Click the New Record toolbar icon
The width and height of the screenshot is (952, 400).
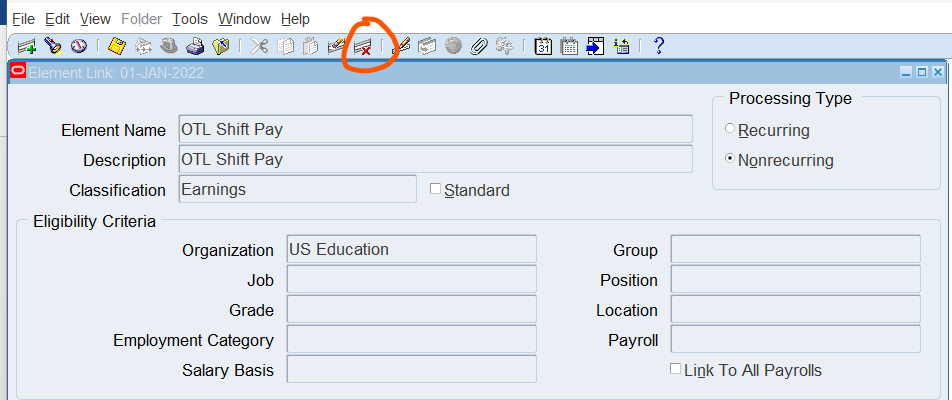tap(27, 46)
